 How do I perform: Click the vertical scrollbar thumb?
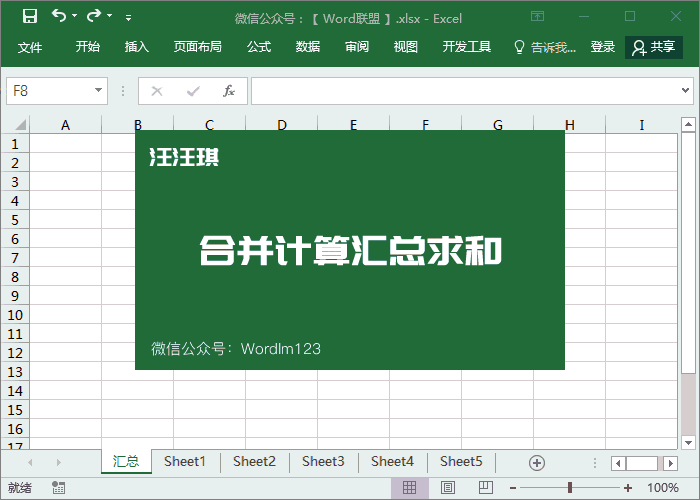tap(688, 253)
